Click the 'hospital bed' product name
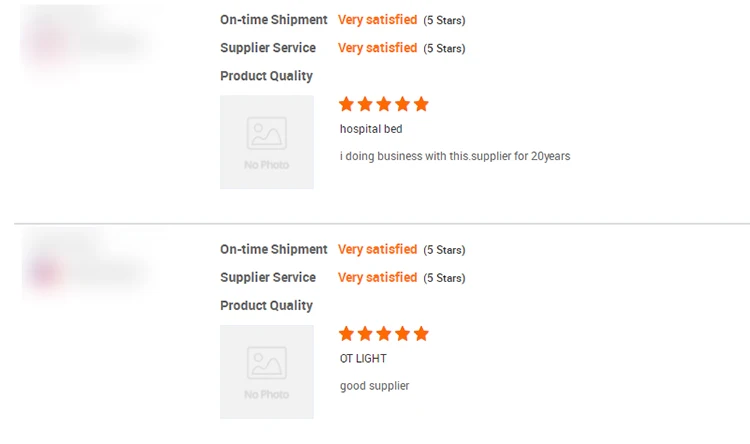 [371, 129]
